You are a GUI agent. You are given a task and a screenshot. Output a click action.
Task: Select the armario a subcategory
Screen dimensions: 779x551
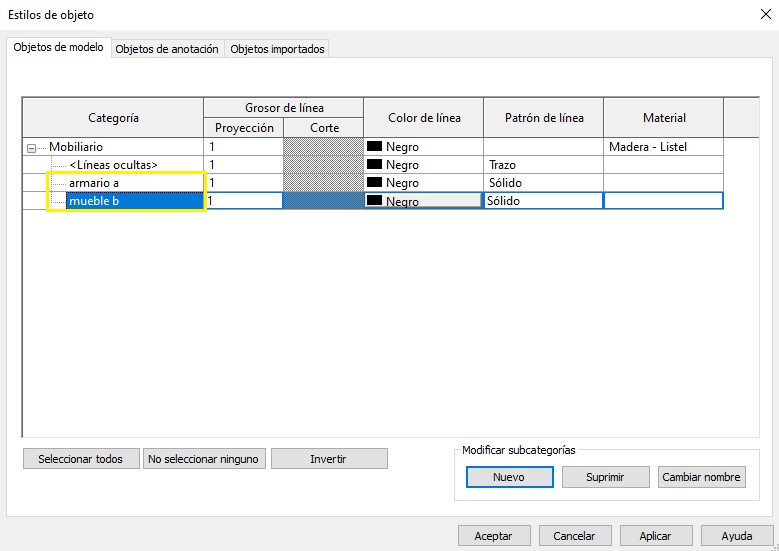[94, 183]
